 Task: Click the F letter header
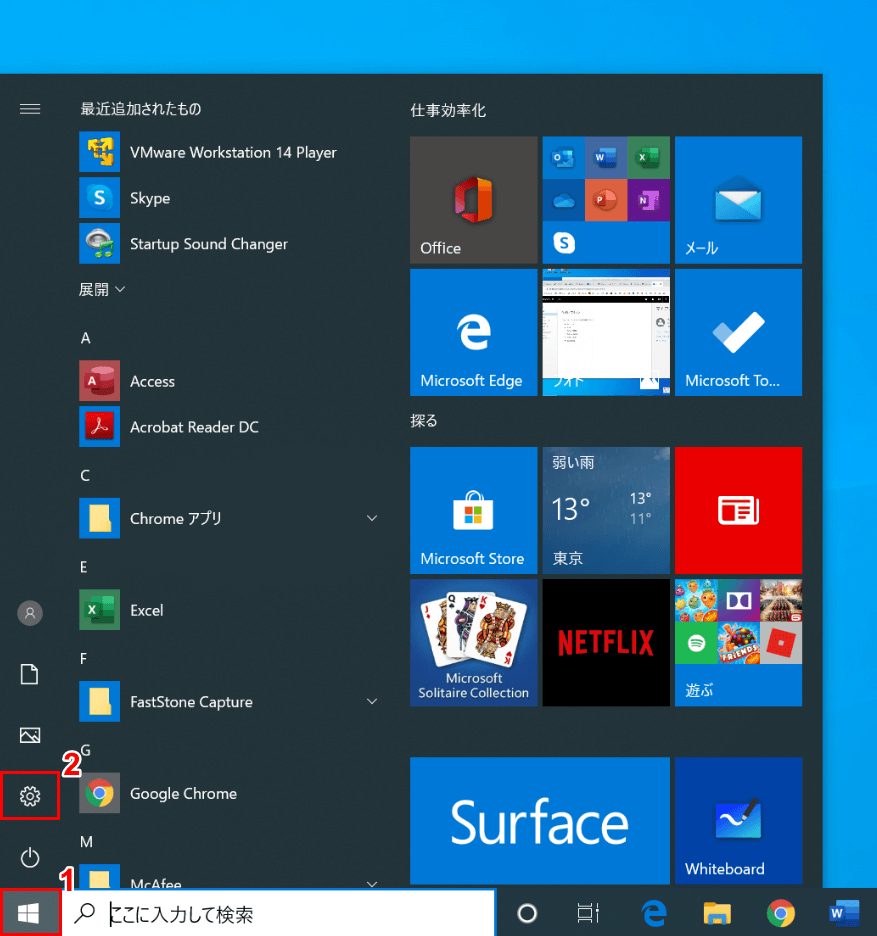pyautogui.click(x=84, y=658)
